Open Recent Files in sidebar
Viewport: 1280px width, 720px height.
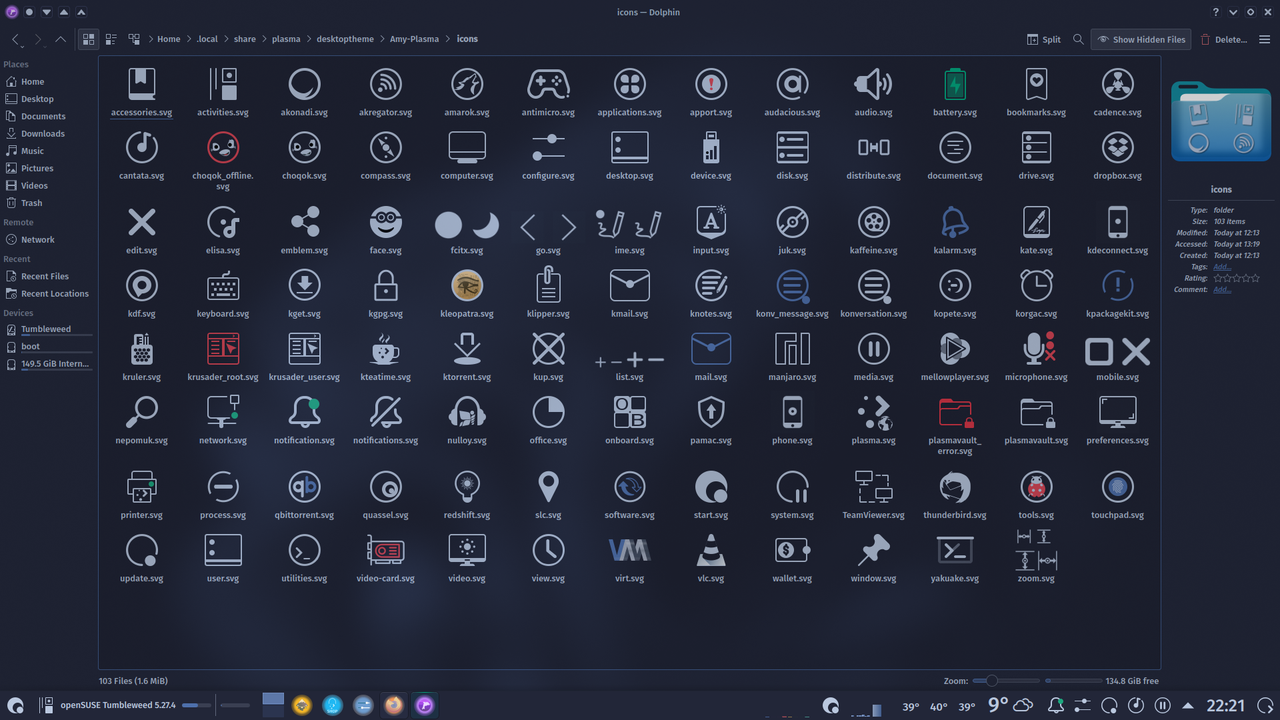[x=49, y=276]
